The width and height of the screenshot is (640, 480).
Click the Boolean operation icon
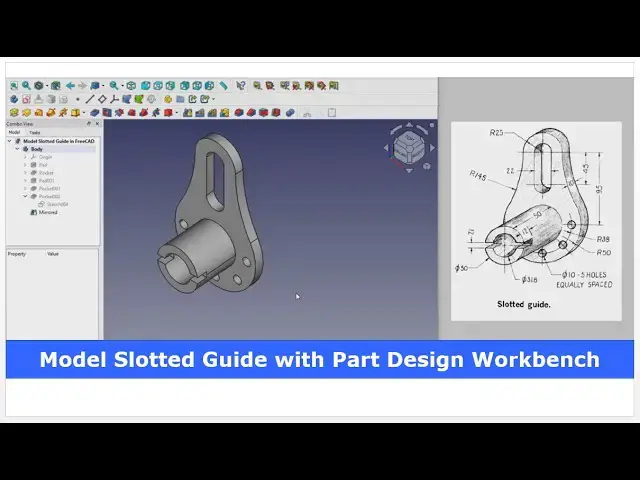(290, 113)
